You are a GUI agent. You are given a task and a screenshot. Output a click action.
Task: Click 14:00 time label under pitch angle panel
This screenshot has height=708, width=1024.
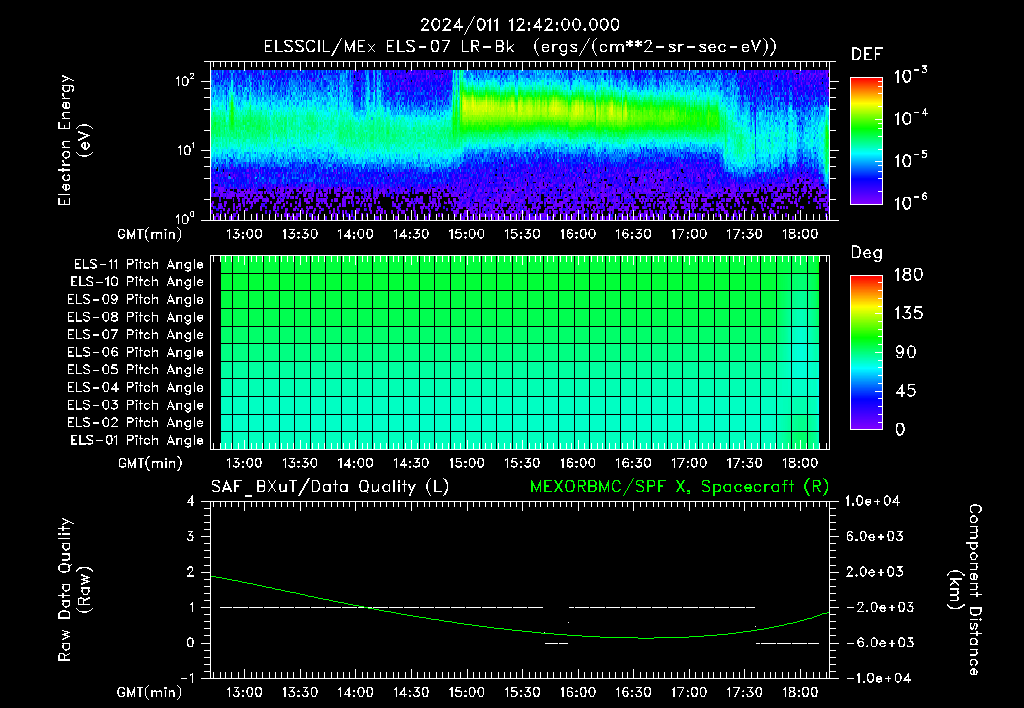point(355,463)
